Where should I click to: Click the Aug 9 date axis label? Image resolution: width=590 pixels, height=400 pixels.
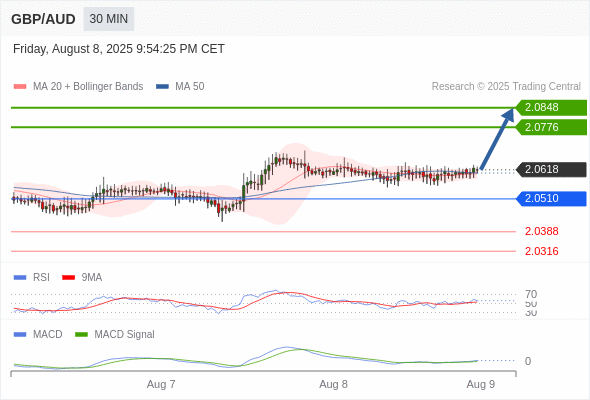pos(481,384)
